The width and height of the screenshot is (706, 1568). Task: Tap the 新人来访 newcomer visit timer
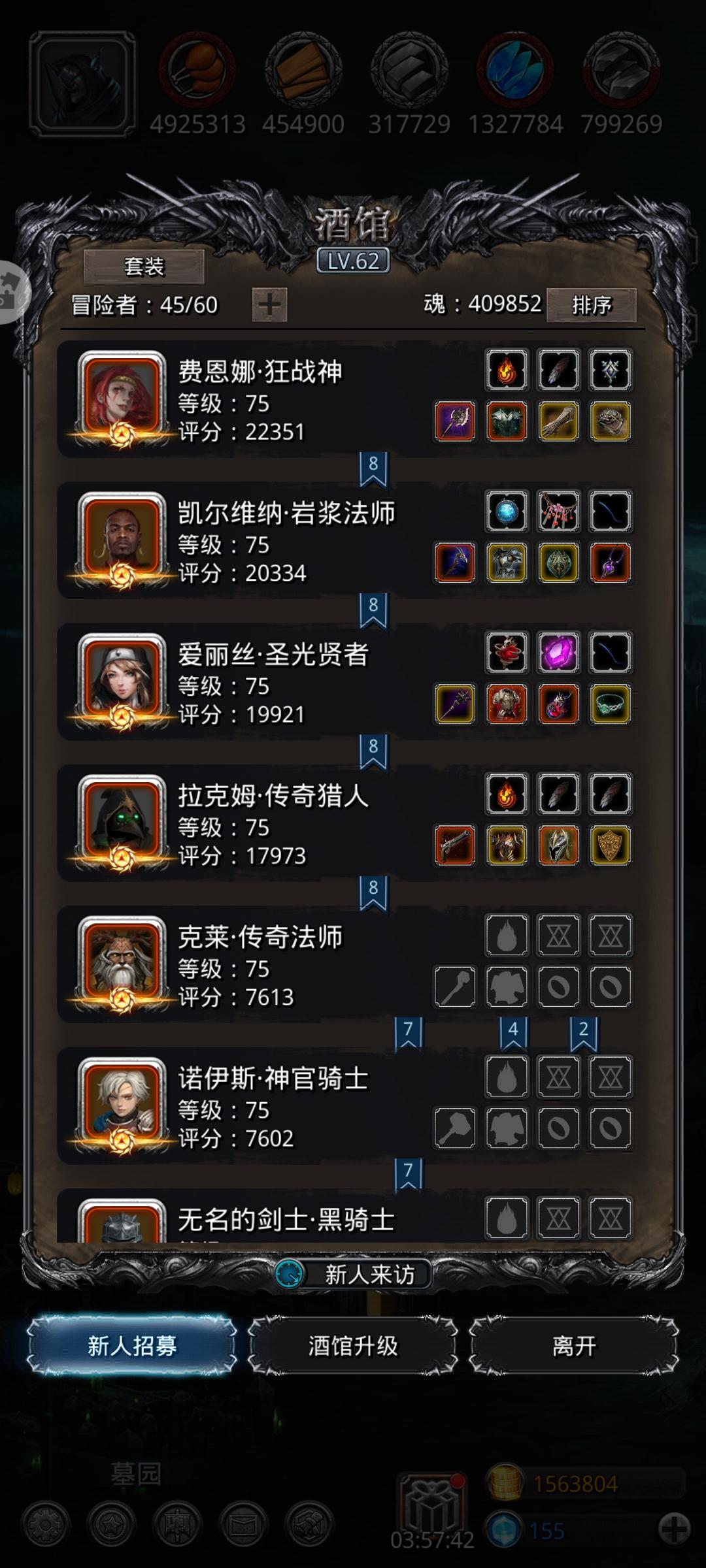click(353, 1274)
